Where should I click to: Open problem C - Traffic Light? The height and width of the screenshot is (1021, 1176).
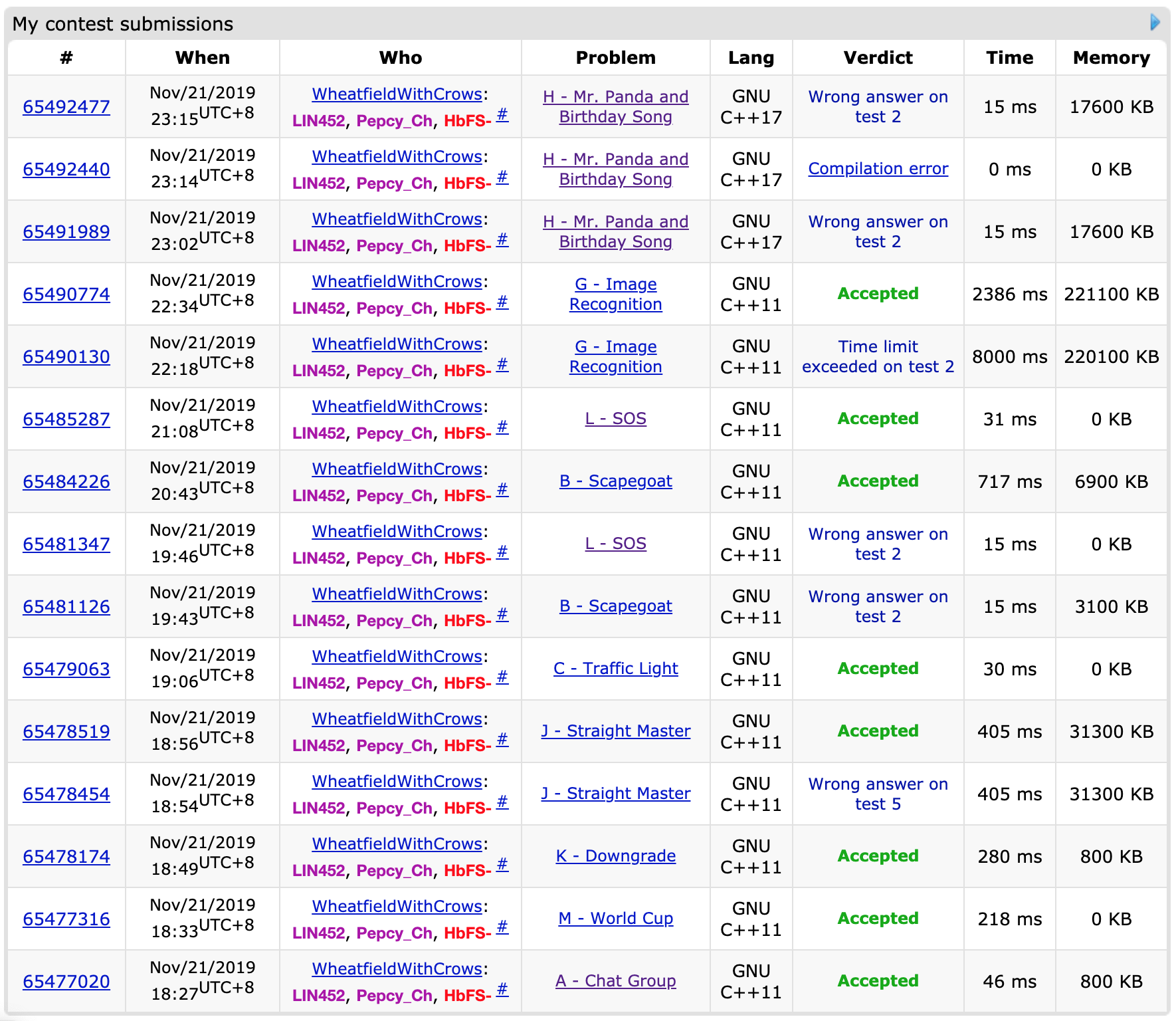pos(615,669)
